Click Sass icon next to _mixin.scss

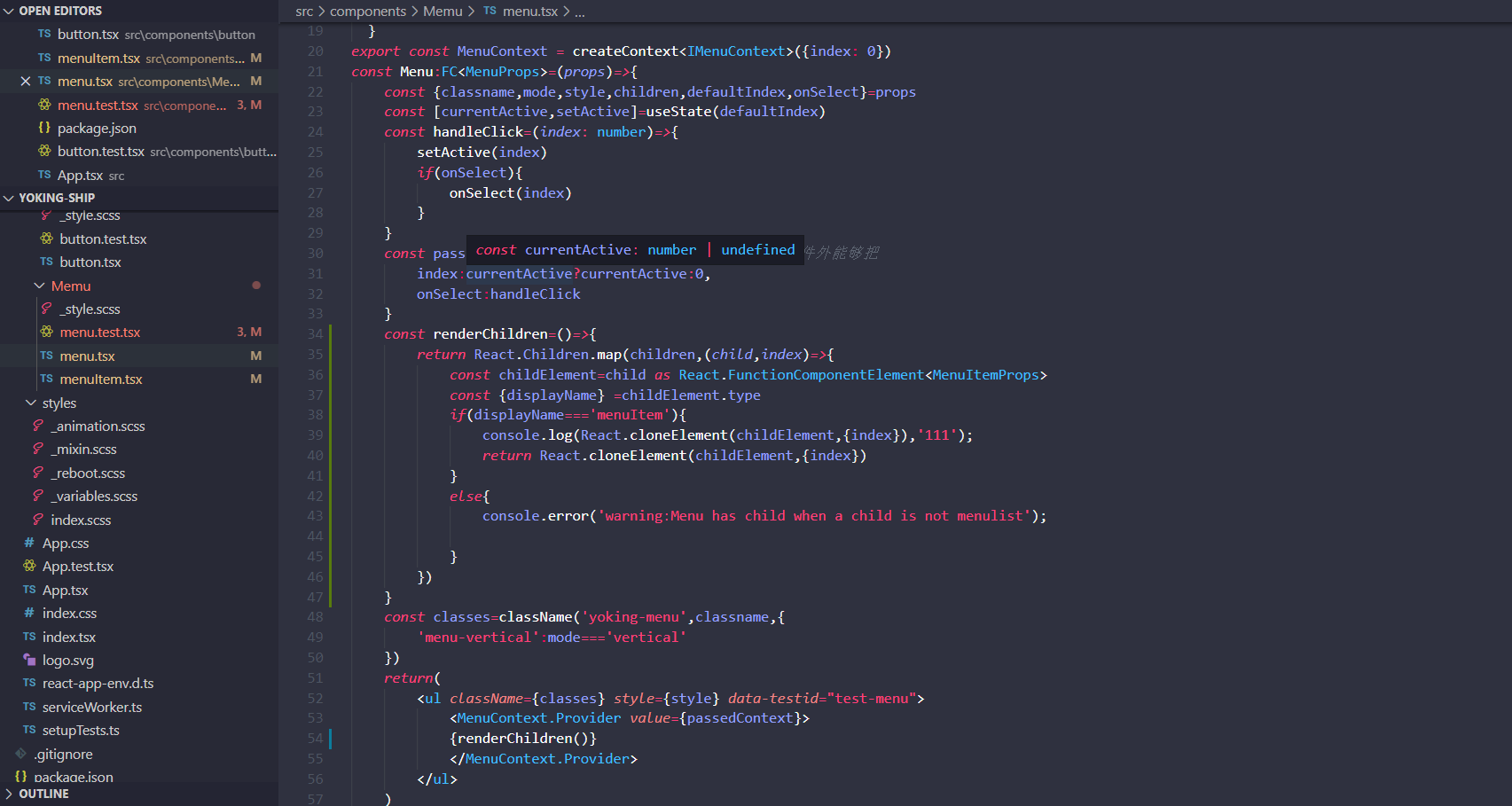tap(38, 450)
